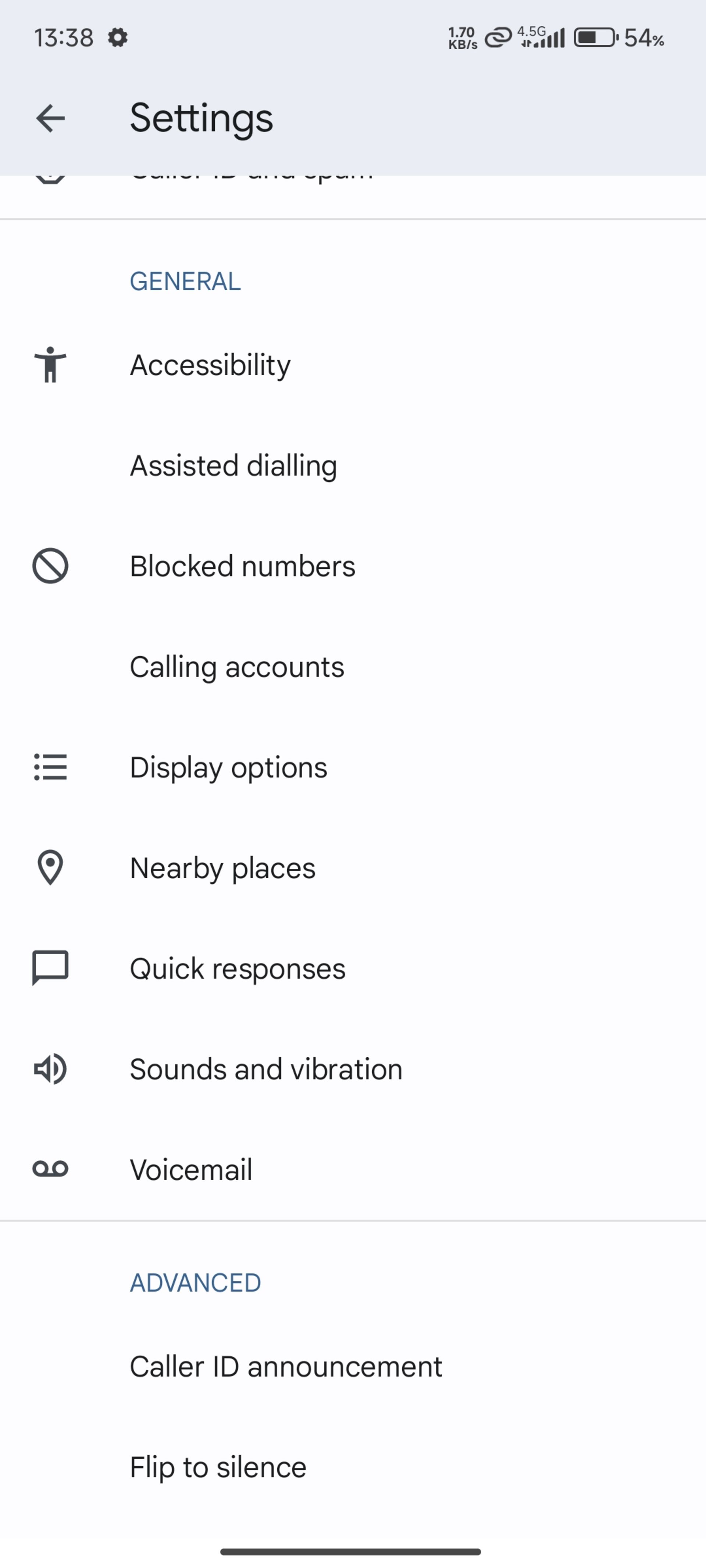
Task: Select the Accessibility label
Action: tap(210, 365)
